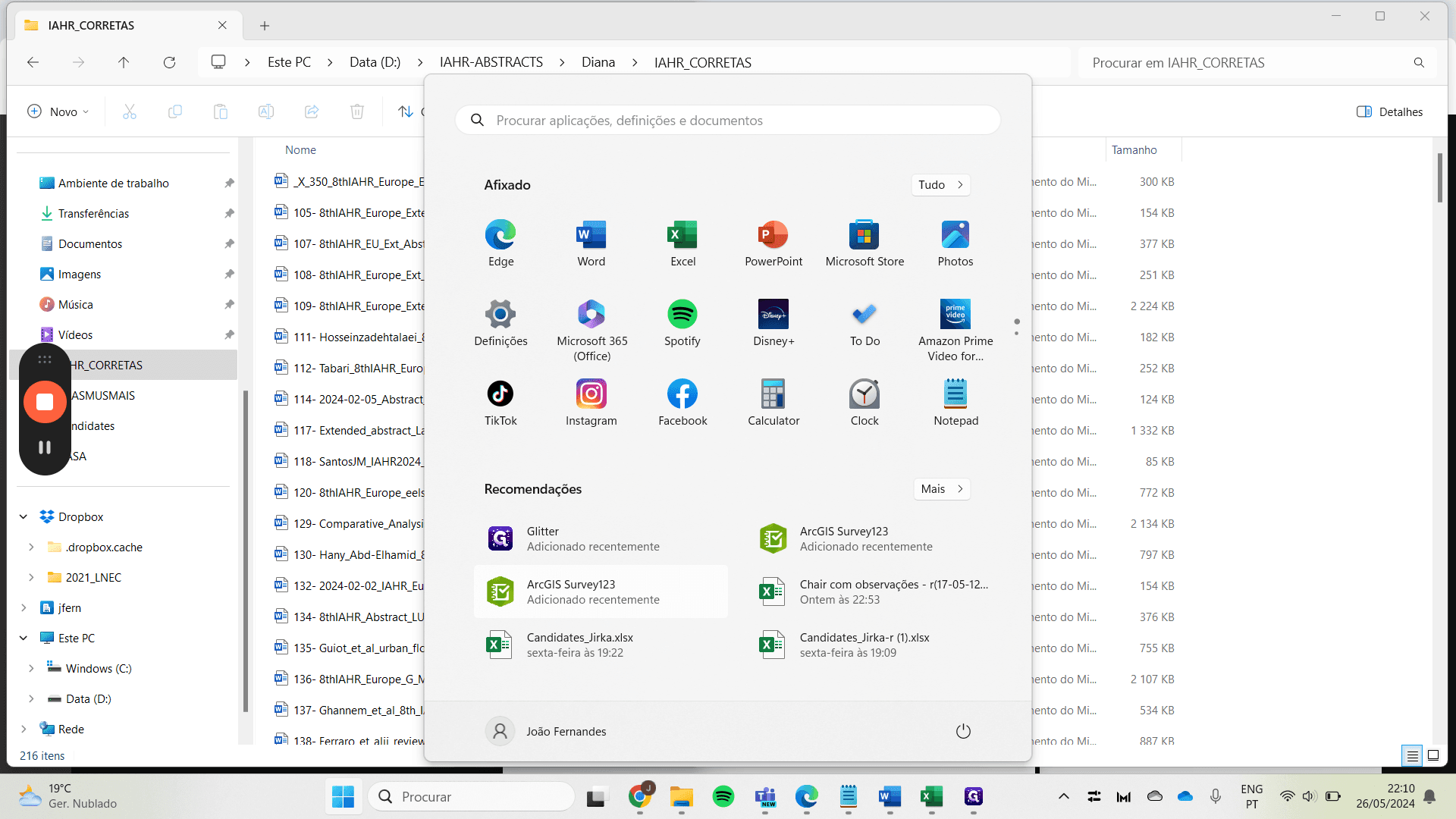
Task: Open Notepad from pinned apps
Action: 955,403
